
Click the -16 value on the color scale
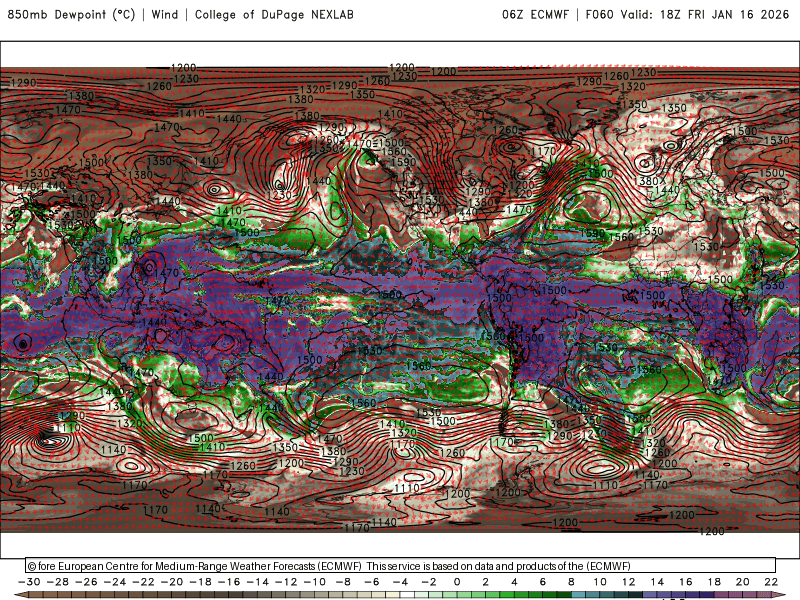click(x=229, y=582)
